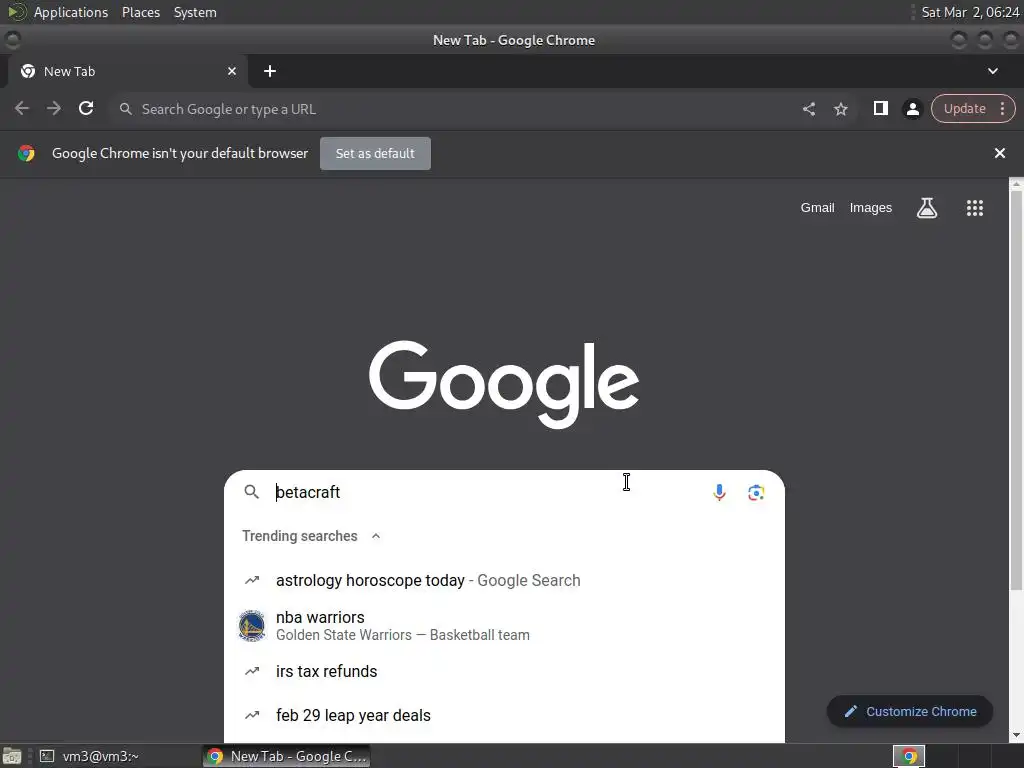1024x768 pixels.
Task: Select suggestion irs tax refunds
Action: [504, 671]
